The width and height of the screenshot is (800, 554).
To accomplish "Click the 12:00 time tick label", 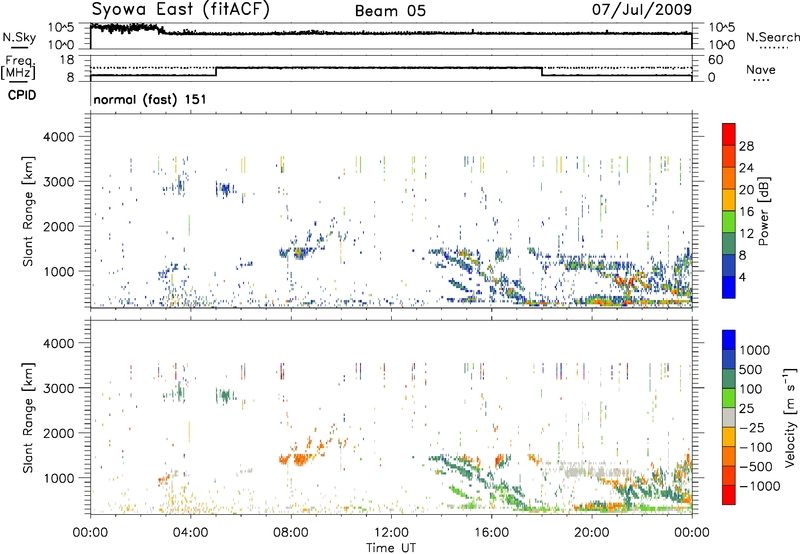I will tap(391, 532).
